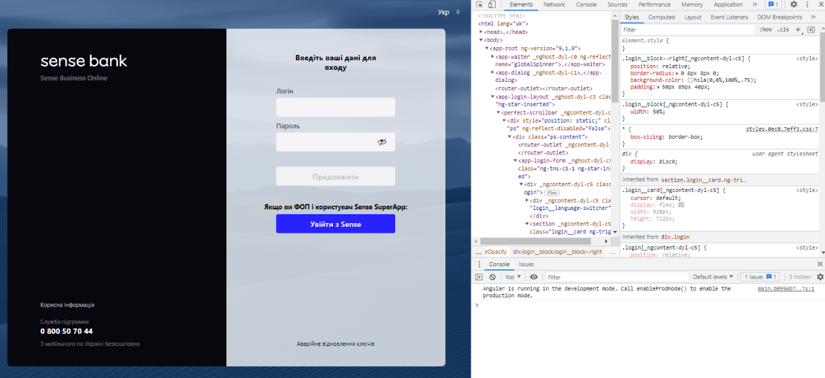Screen dimensions: 825x378
Task: Switch to the Elements tab
Action: [x=521, y=4]
